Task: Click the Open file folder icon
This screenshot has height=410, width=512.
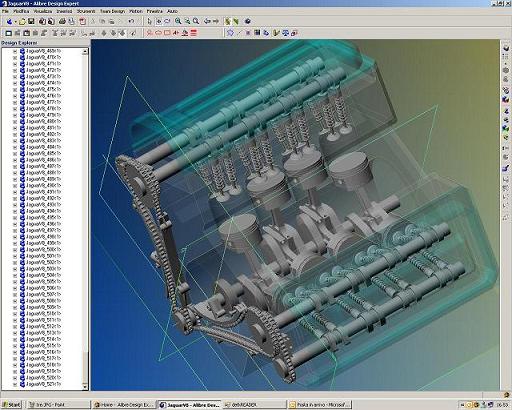Action: coord(22,21)
